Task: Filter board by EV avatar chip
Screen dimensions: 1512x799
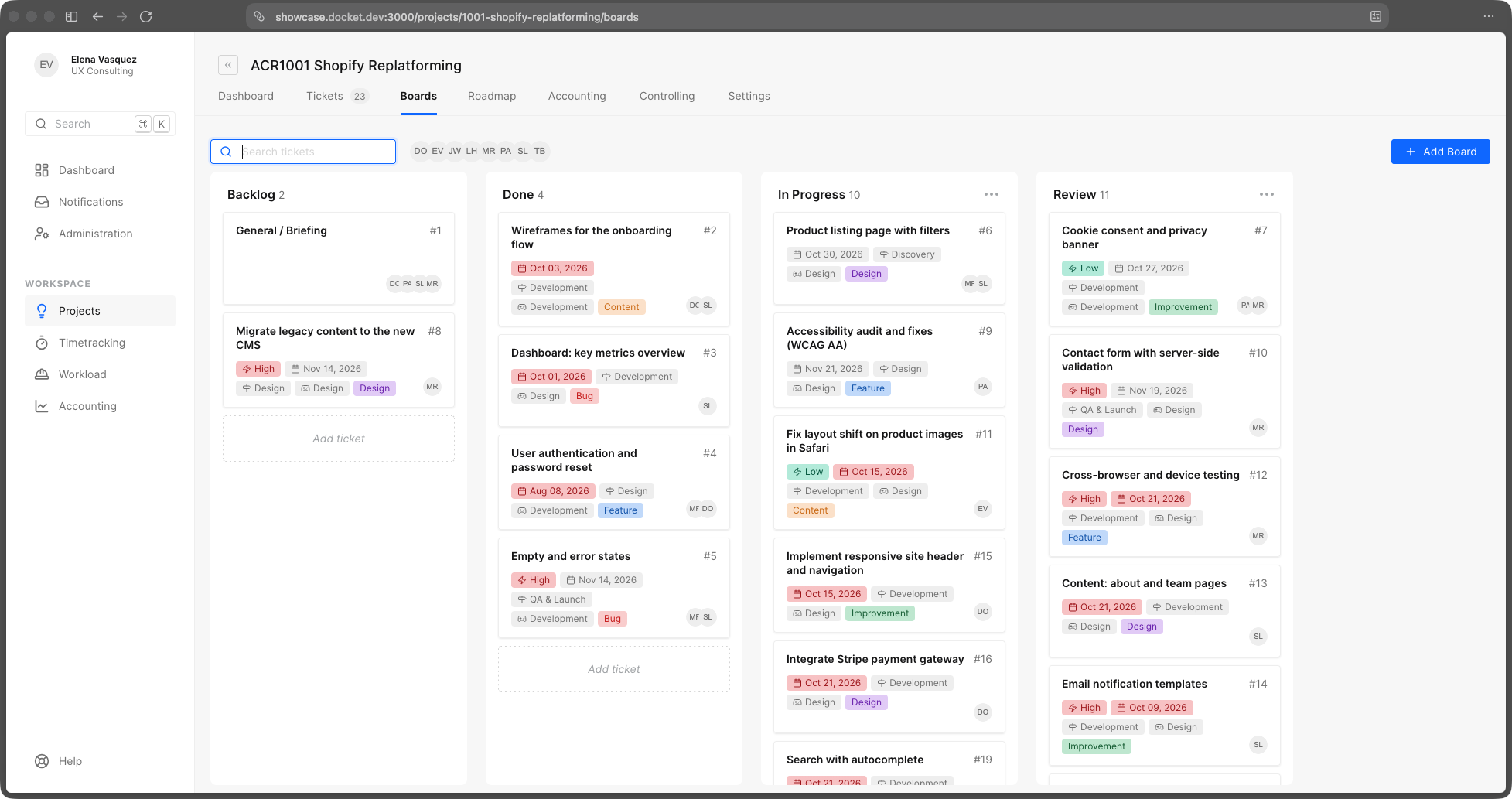Action: (438, 152)
